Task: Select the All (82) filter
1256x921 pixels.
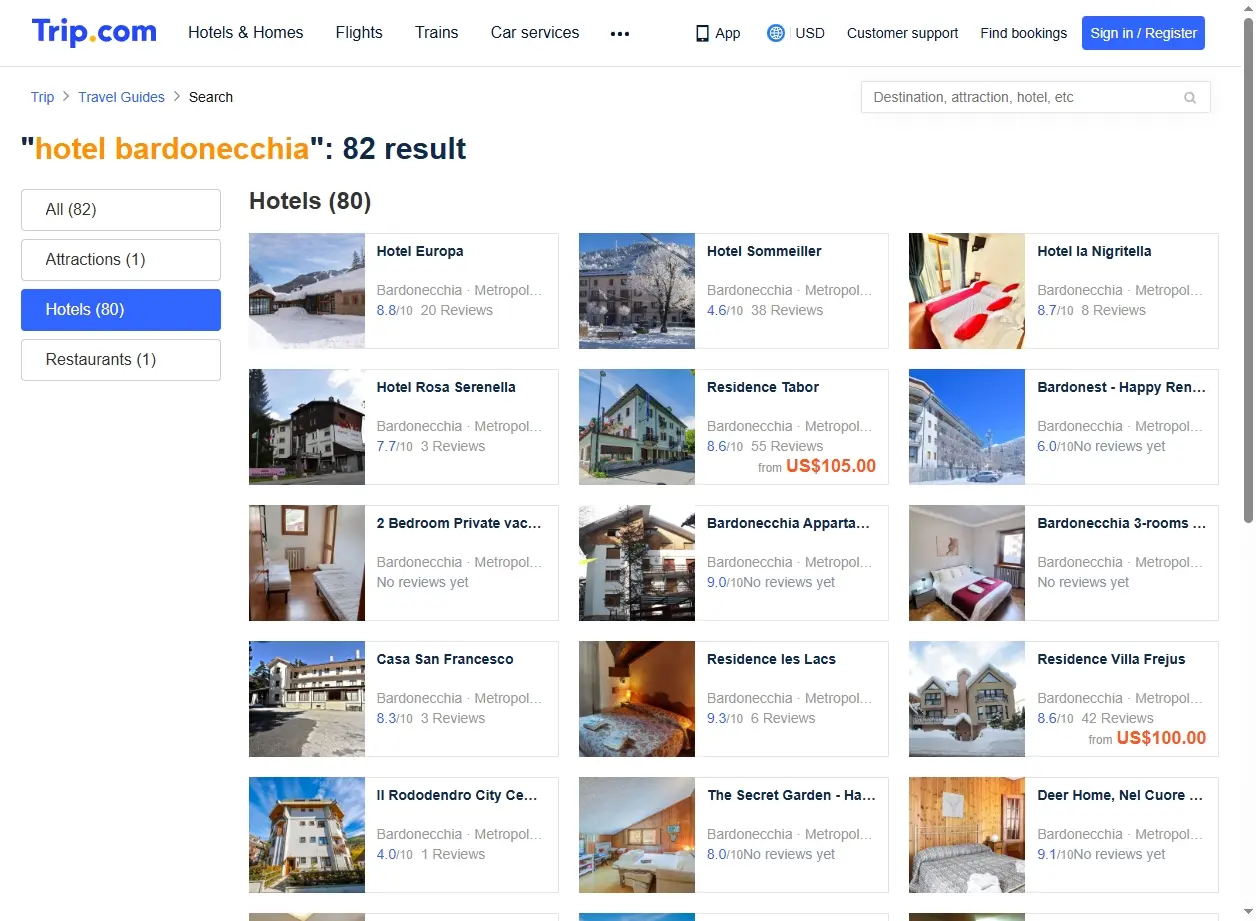Action: point(121,210)
